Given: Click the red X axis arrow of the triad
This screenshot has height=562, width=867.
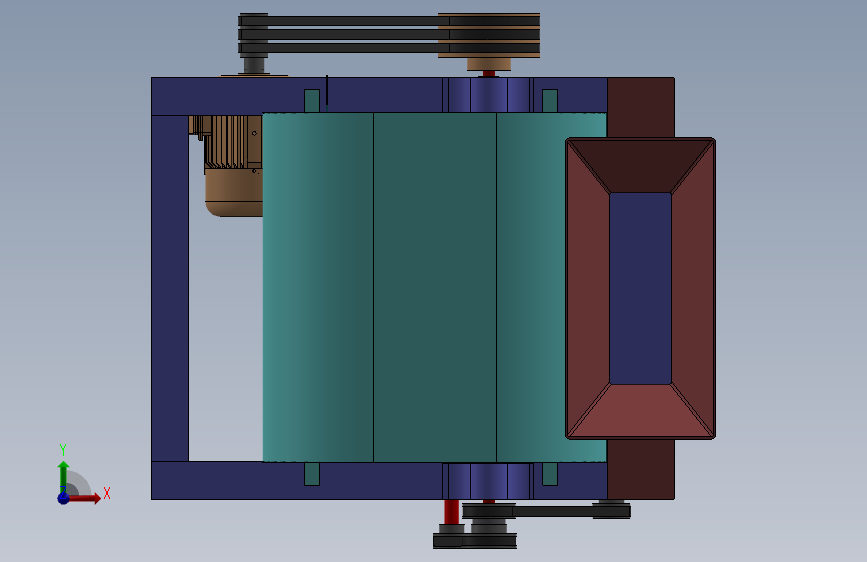Looking at the screenshot, I should 84,498.
